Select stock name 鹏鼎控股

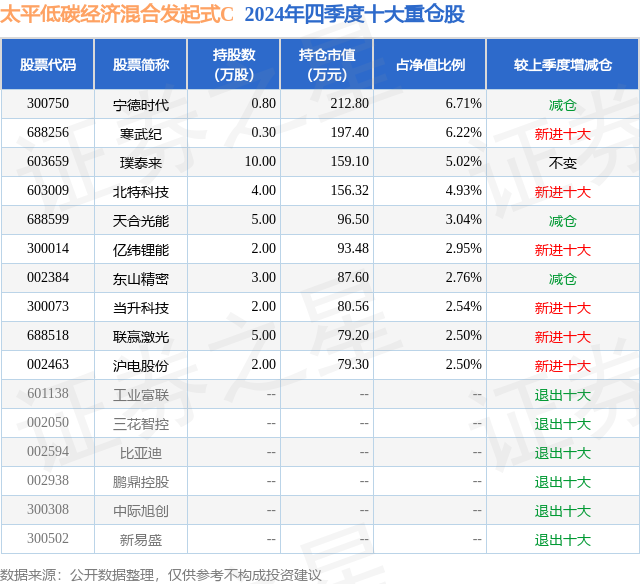[141, 482]
